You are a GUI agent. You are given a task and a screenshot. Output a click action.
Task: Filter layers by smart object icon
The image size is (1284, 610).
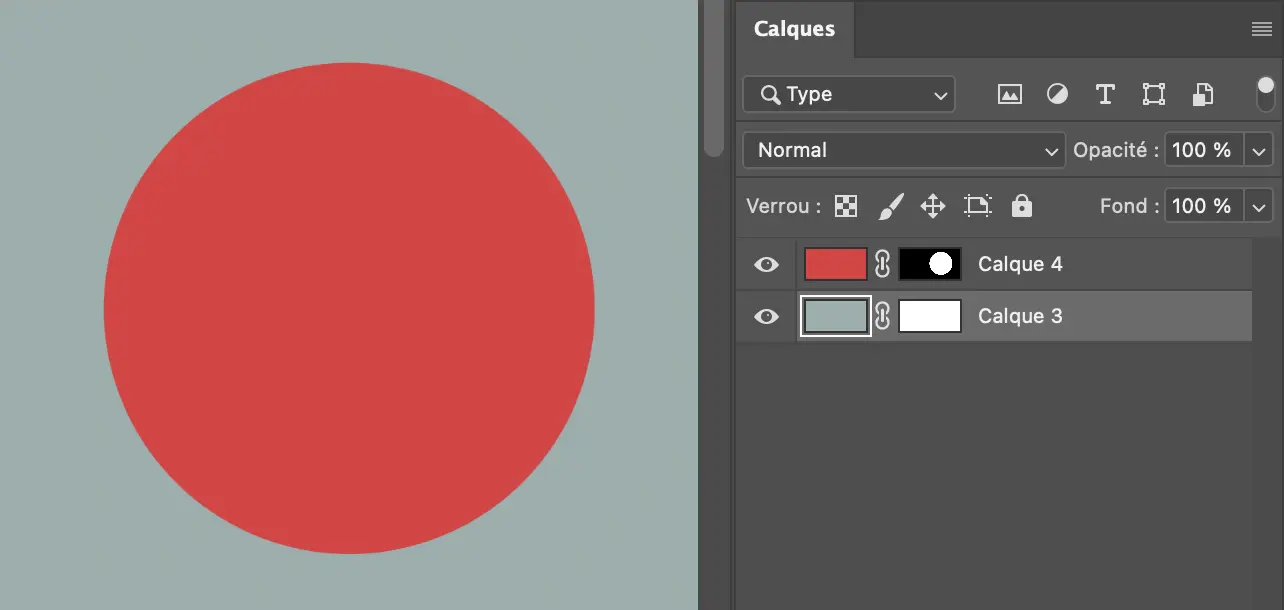1202,94
